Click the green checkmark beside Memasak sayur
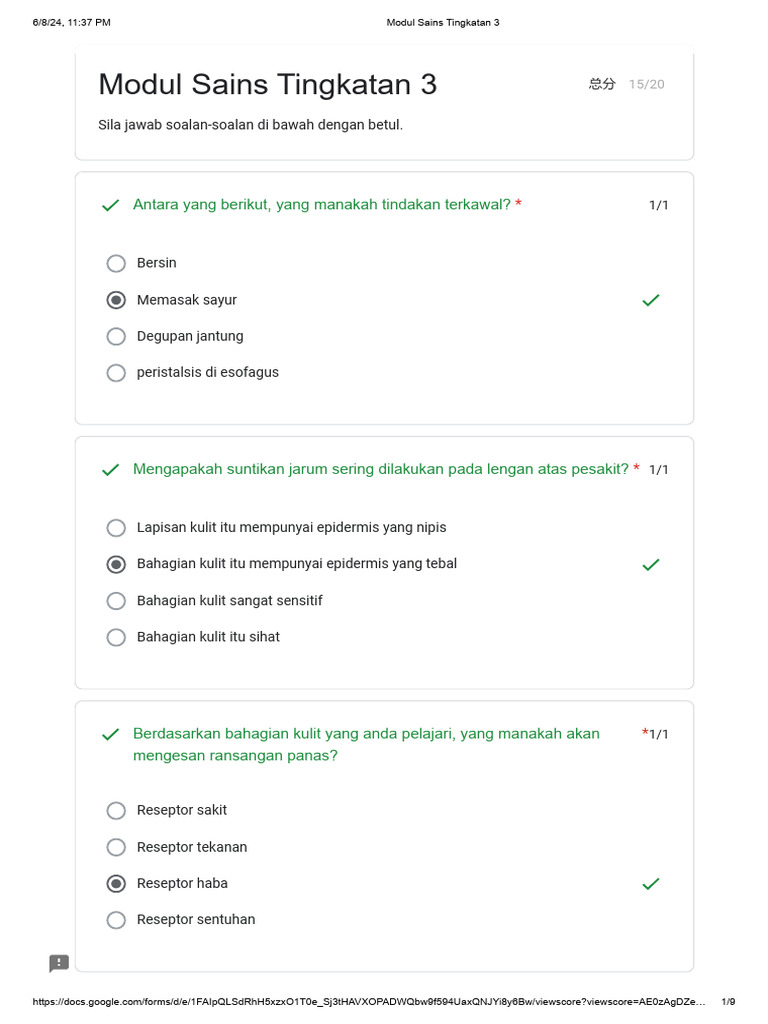 [x=651, y=300]
